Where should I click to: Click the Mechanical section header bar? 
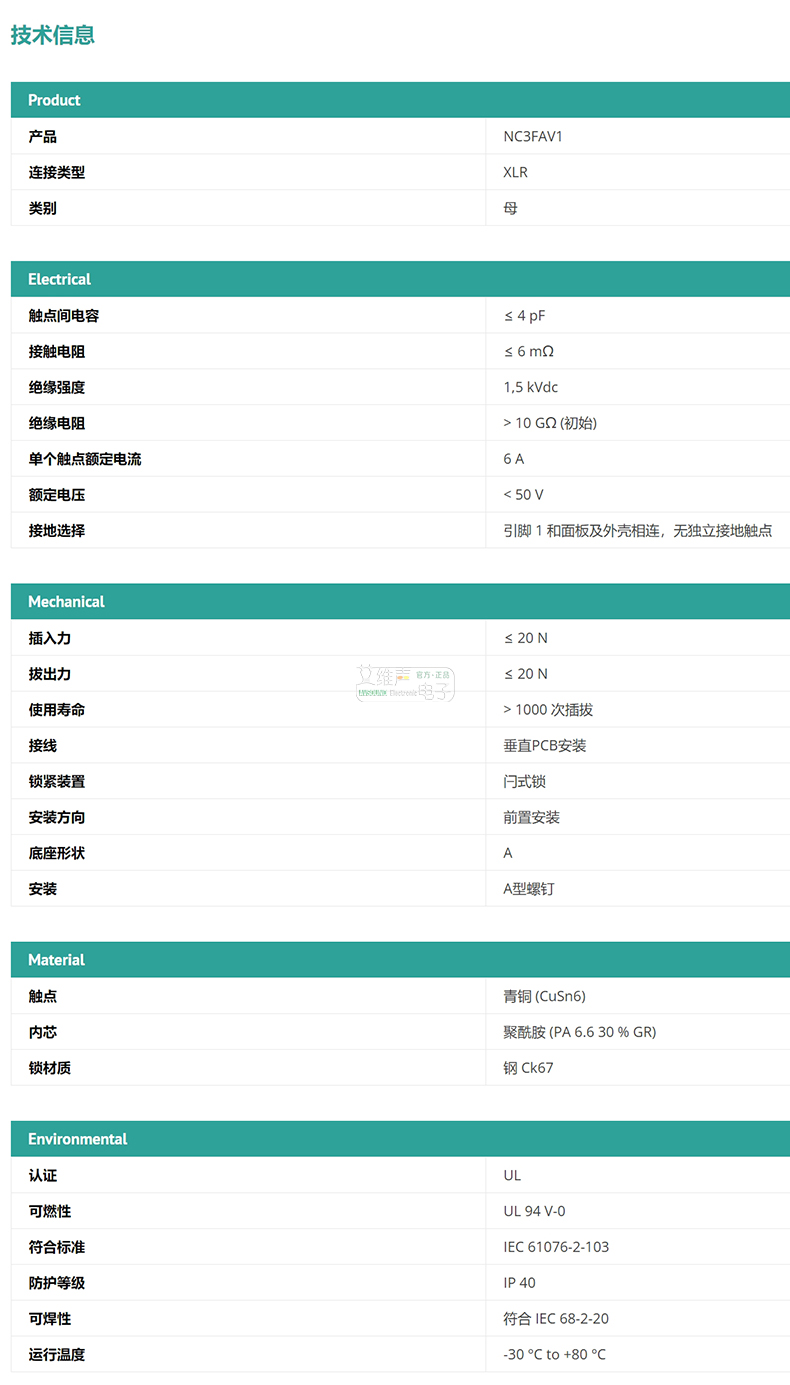[x=400, y=601]
